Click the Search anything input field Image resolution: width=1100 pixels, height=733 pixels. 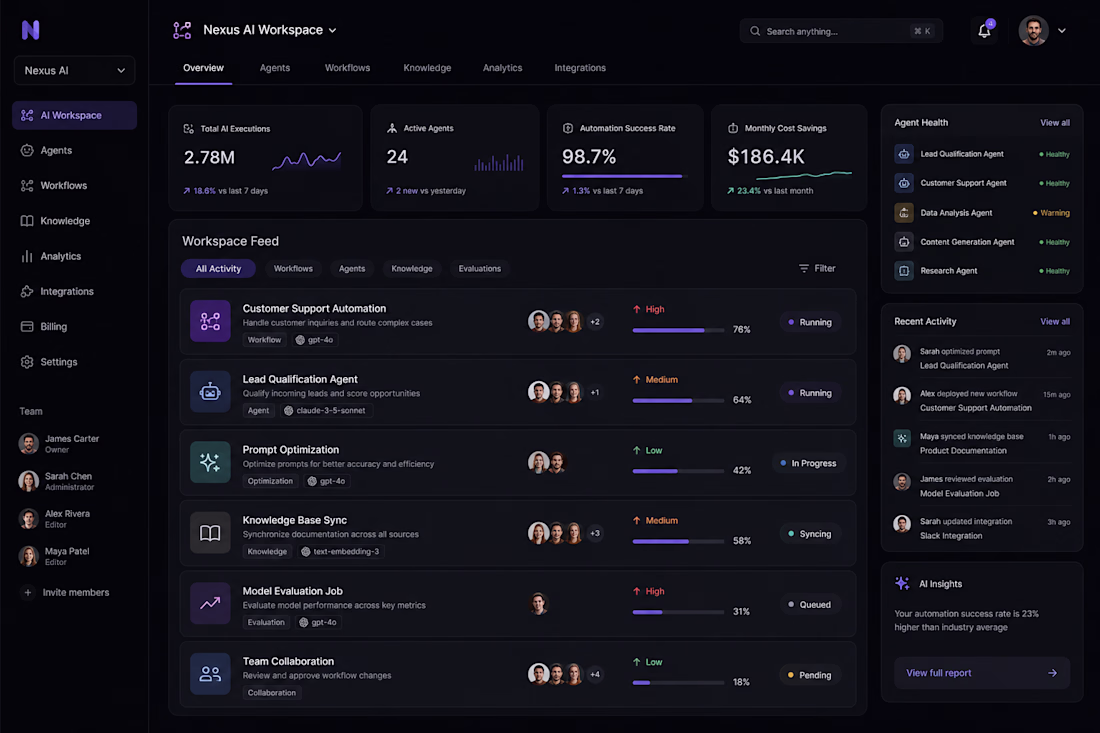(840, 31)
